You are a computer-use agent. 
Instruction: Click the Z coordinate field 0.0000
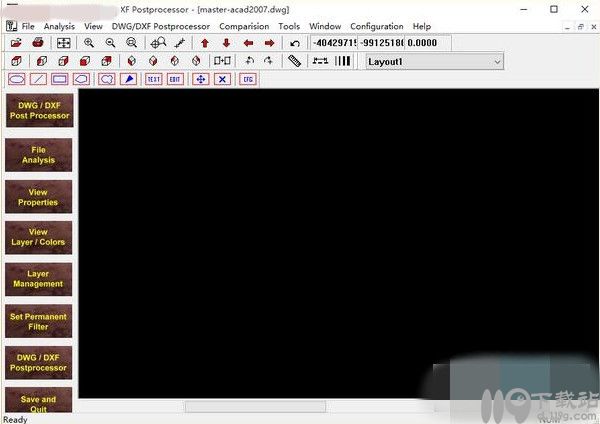(x=428, y=42)
